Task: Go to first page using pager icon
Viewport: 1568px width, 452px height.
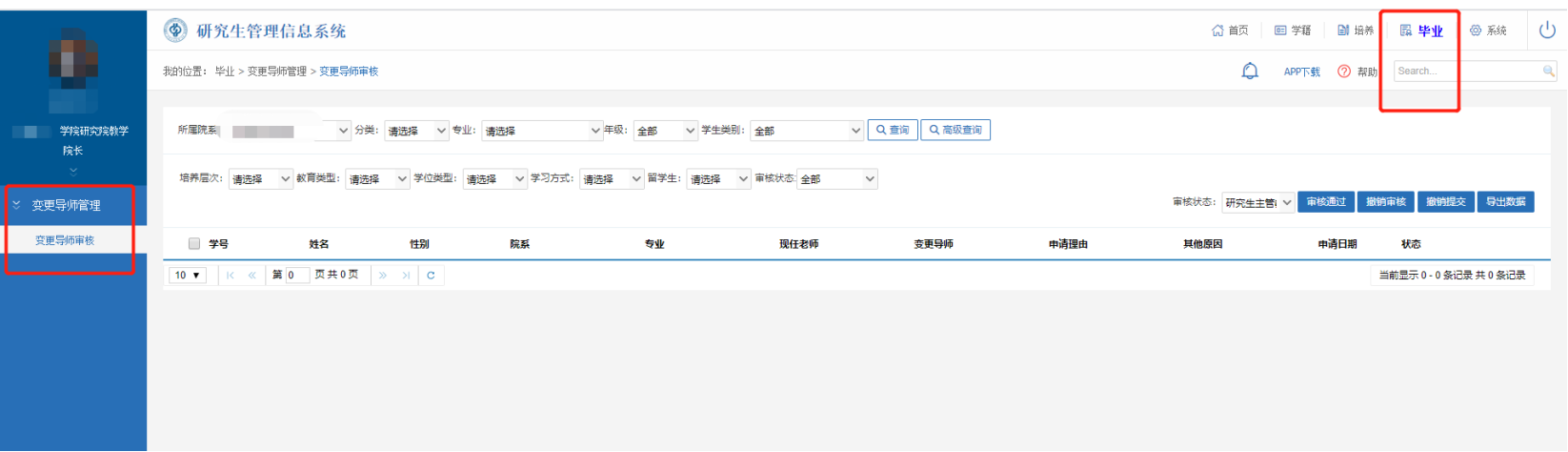Action: tap(231, 276)
